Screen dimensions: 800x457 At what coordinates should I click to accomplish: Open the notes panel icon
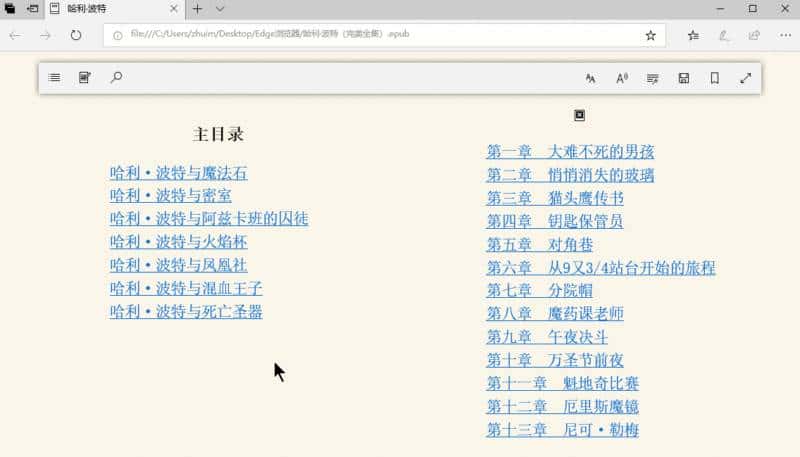(x=85, y=78)
